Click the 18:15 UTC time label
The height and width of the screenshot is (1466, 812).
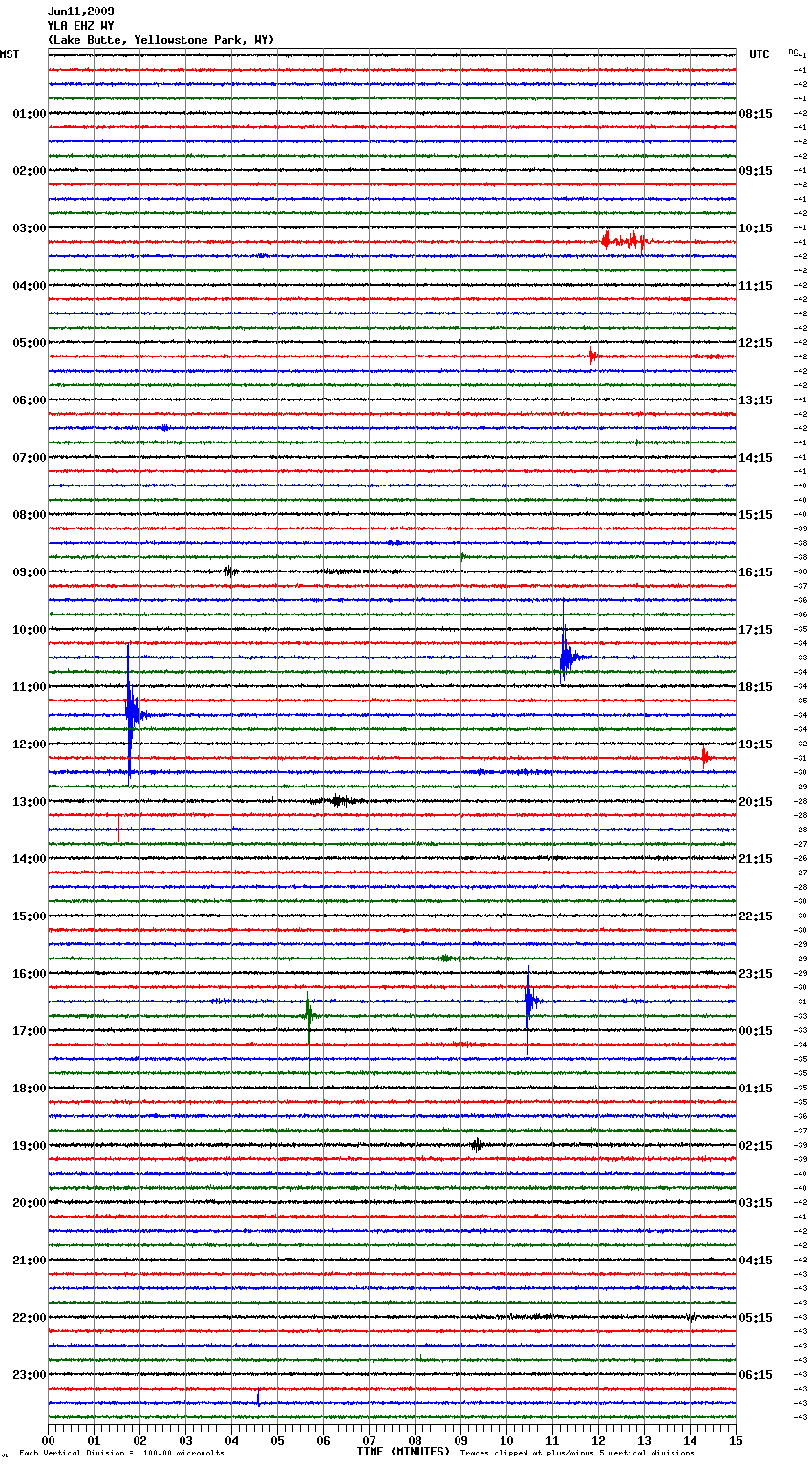(756, 687)
